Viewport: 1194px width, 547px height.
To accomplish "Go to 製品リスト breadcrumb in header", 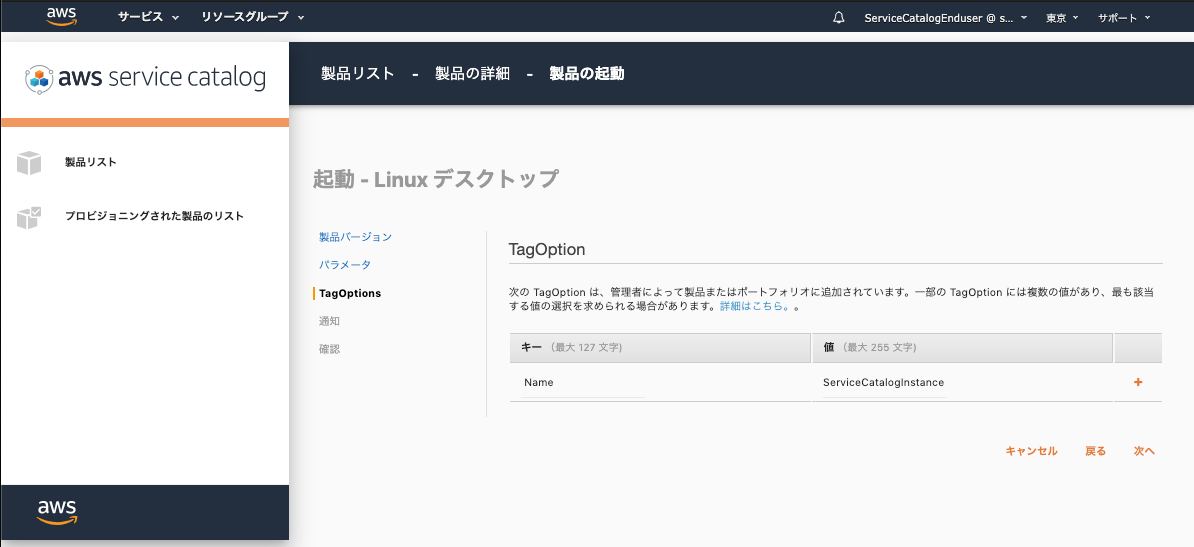I will tap(358, 74).
